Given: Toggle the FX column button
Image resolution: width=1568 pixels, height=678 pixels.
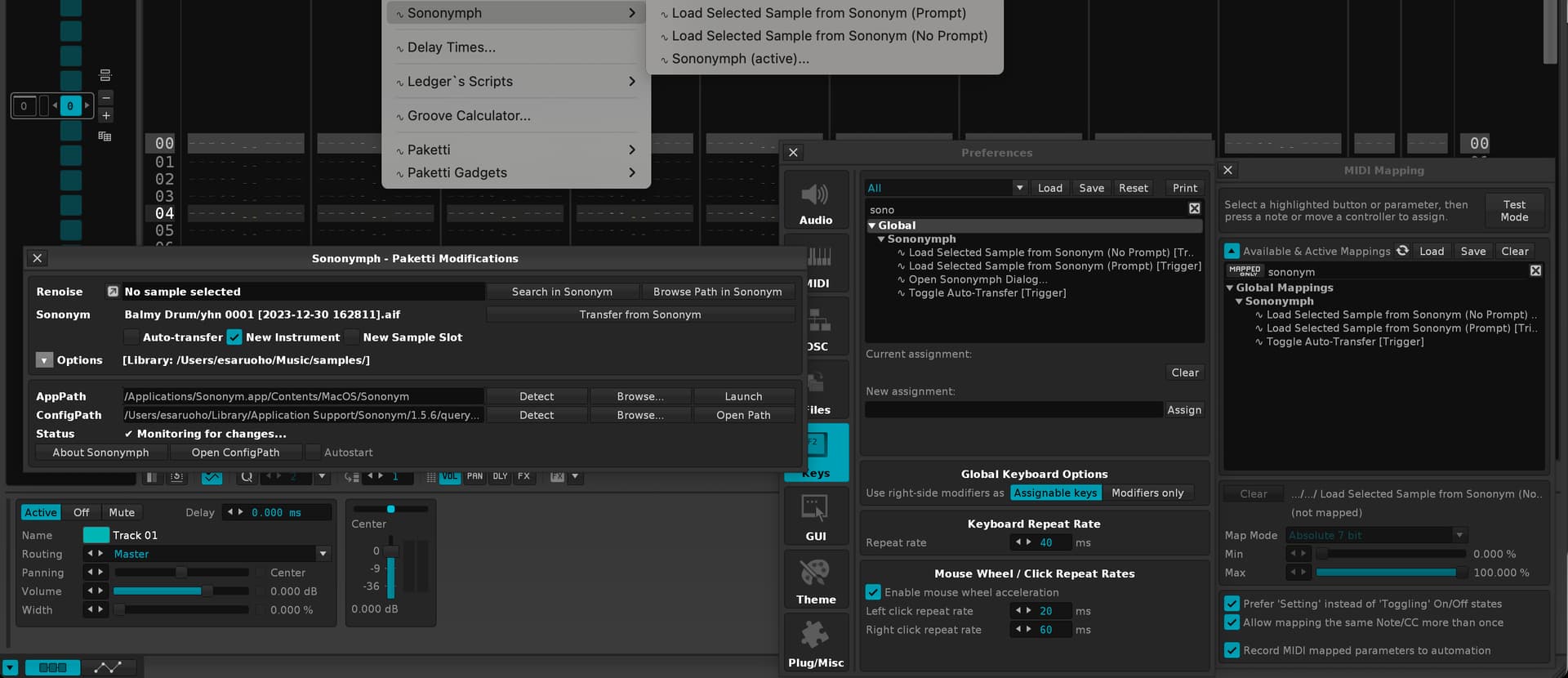Looking at the screenshot, I should click(523, 476).
